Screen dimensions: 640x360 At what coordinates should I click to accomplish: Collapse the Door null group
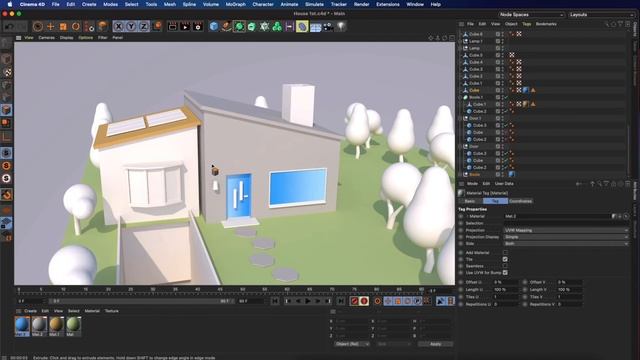[x=461, y=147]
